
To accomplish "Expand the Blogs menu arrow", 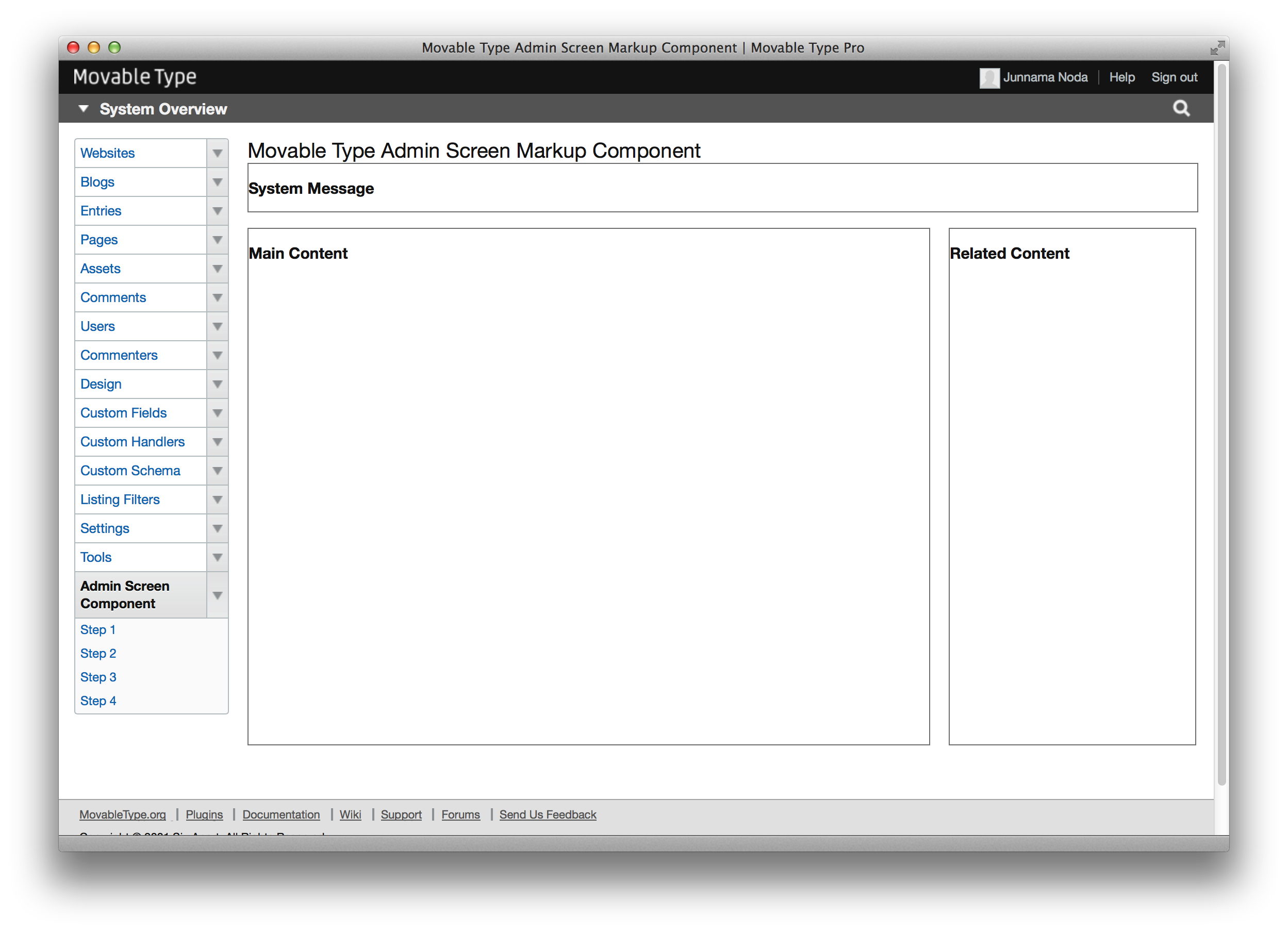I will [x=218, y=182].
